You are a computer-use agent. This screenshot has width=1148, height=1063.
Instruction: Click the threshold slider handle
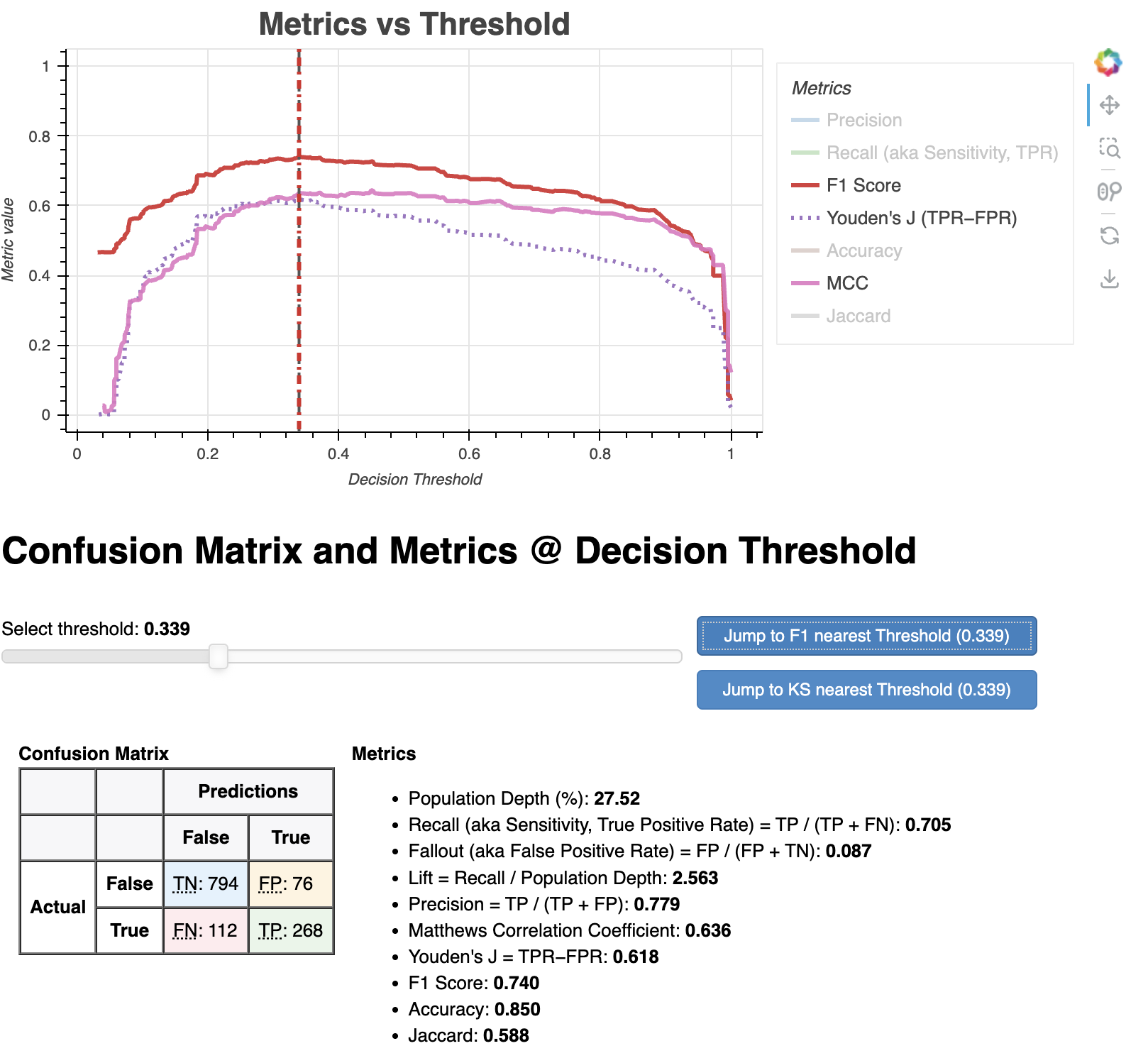click(x=219, y=656)
